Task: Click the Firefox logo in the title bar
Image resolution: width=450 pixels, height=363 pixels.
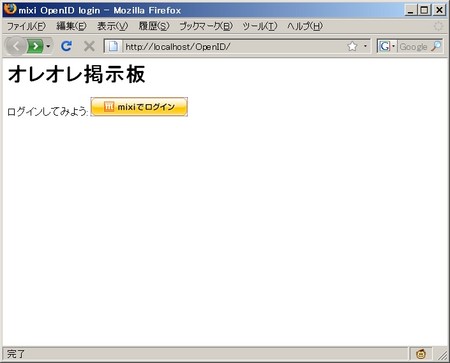Action: click(10, 9)
